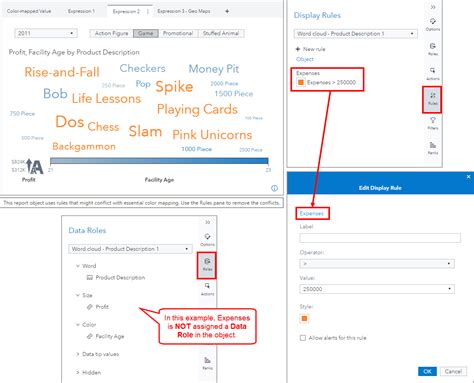The image size is (474, 383).
Task: Click 1500 Piece in word cloud
Action: pos(234,94)
